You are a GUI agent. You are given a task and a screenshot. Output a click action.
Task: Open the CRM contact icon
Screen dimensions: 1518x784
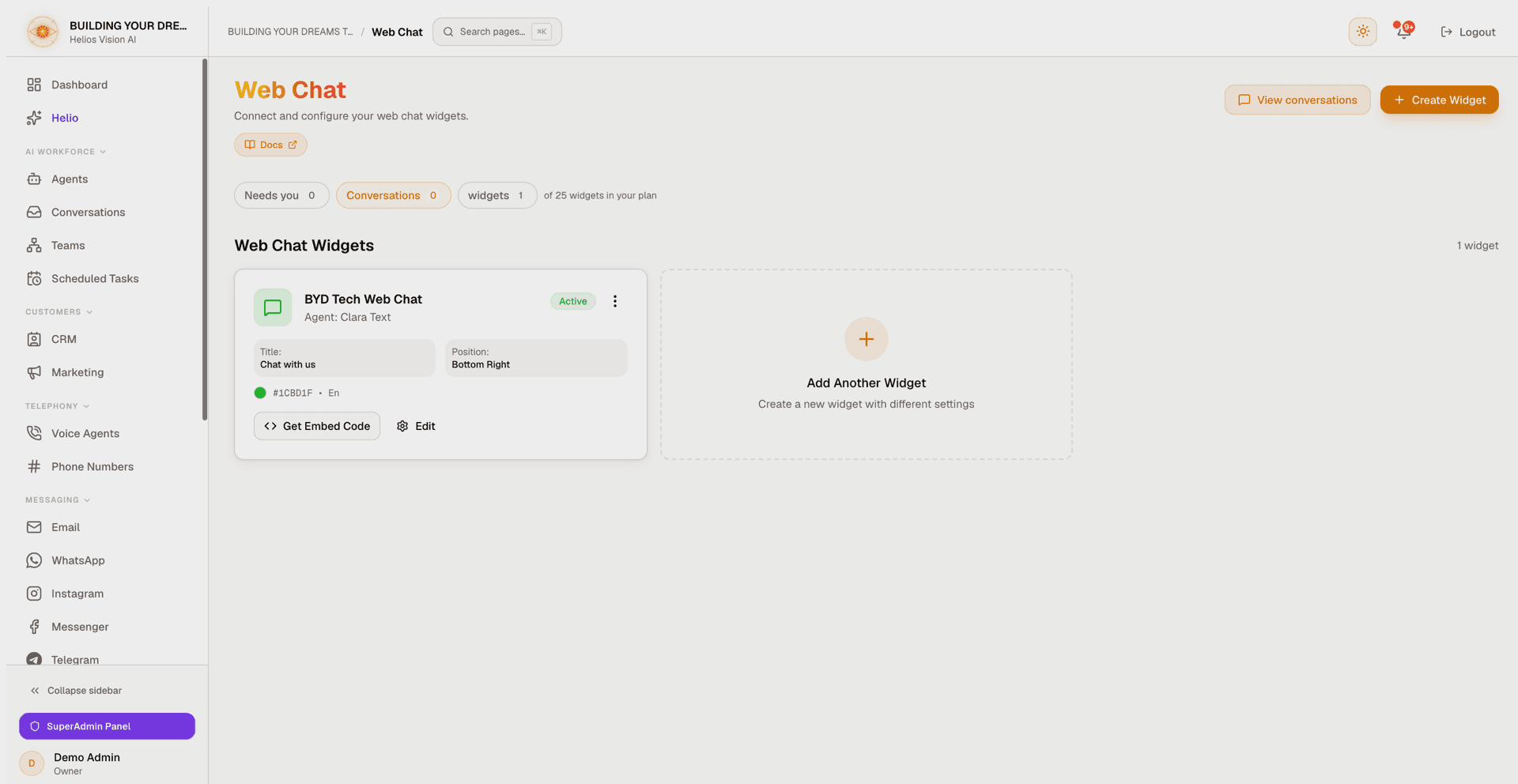click(x=34, y=340)
